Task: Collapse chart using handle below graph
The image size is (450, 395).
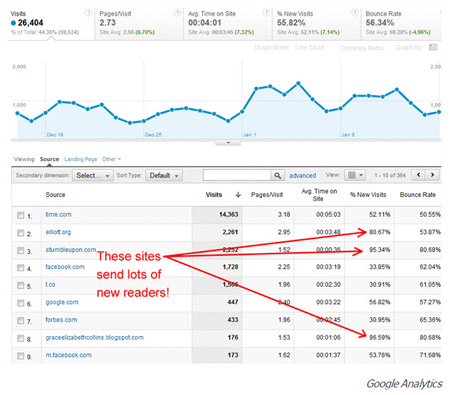Action: 228,143
